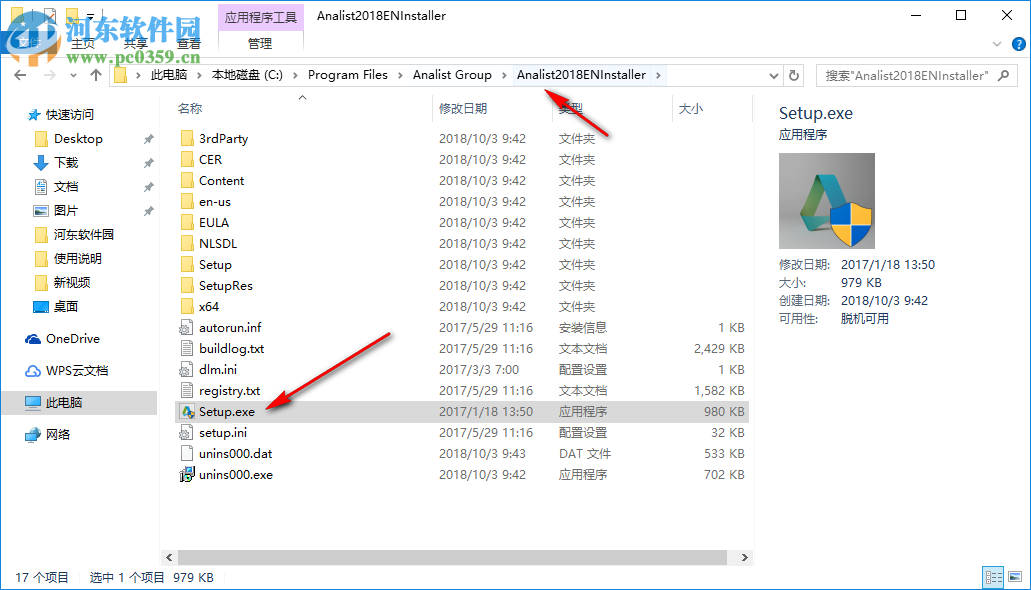Open 图片 in the navigation pane
Image resolution: width=1031 pixels, height=590 pixels.
tap(66, 210)
